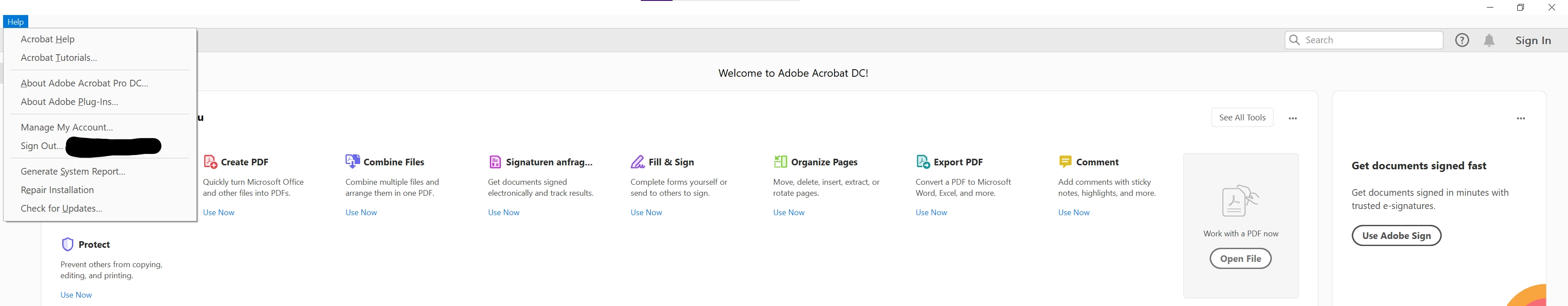The width and height of the screenshot is (1568, 306).
Task: Click the Protect shield icon
Action: [68, 245]
